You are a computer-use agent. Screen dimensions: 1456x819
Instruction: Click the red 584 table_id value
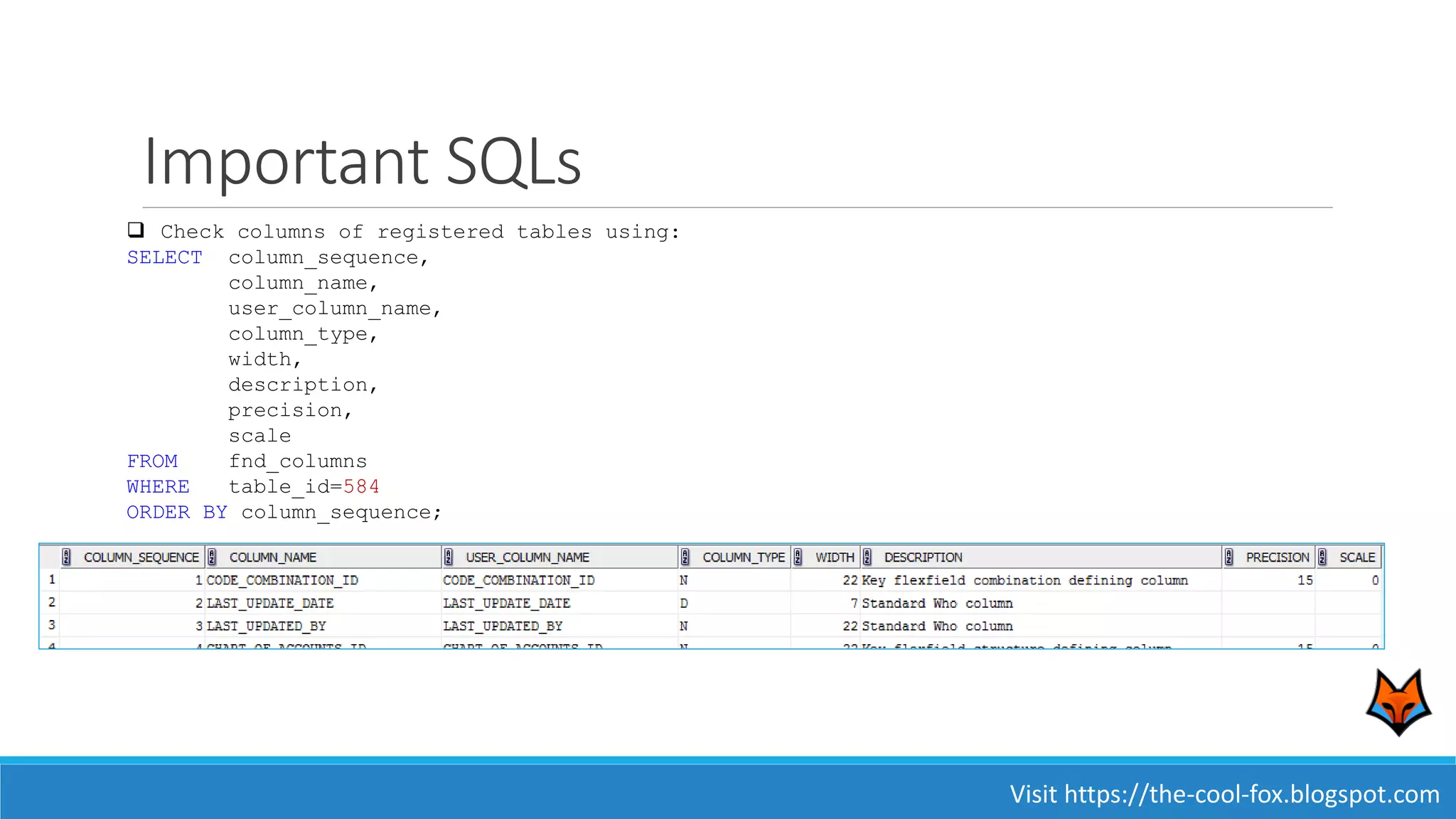click(x=361, y=486)
